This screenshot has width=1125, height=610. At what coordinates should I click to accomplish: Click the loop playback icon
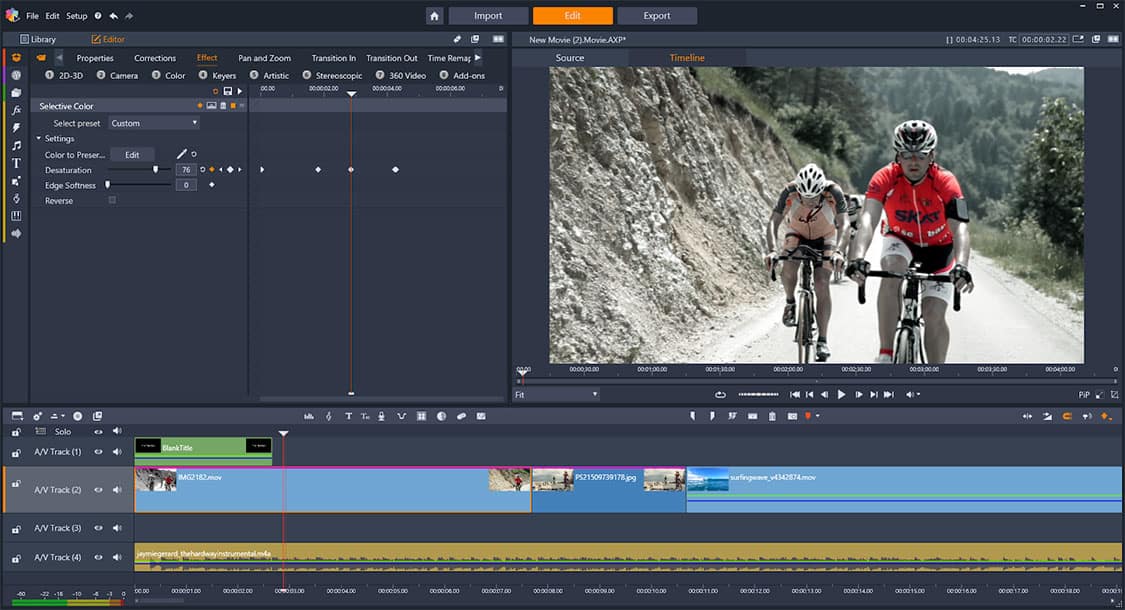tap(720, 395)
